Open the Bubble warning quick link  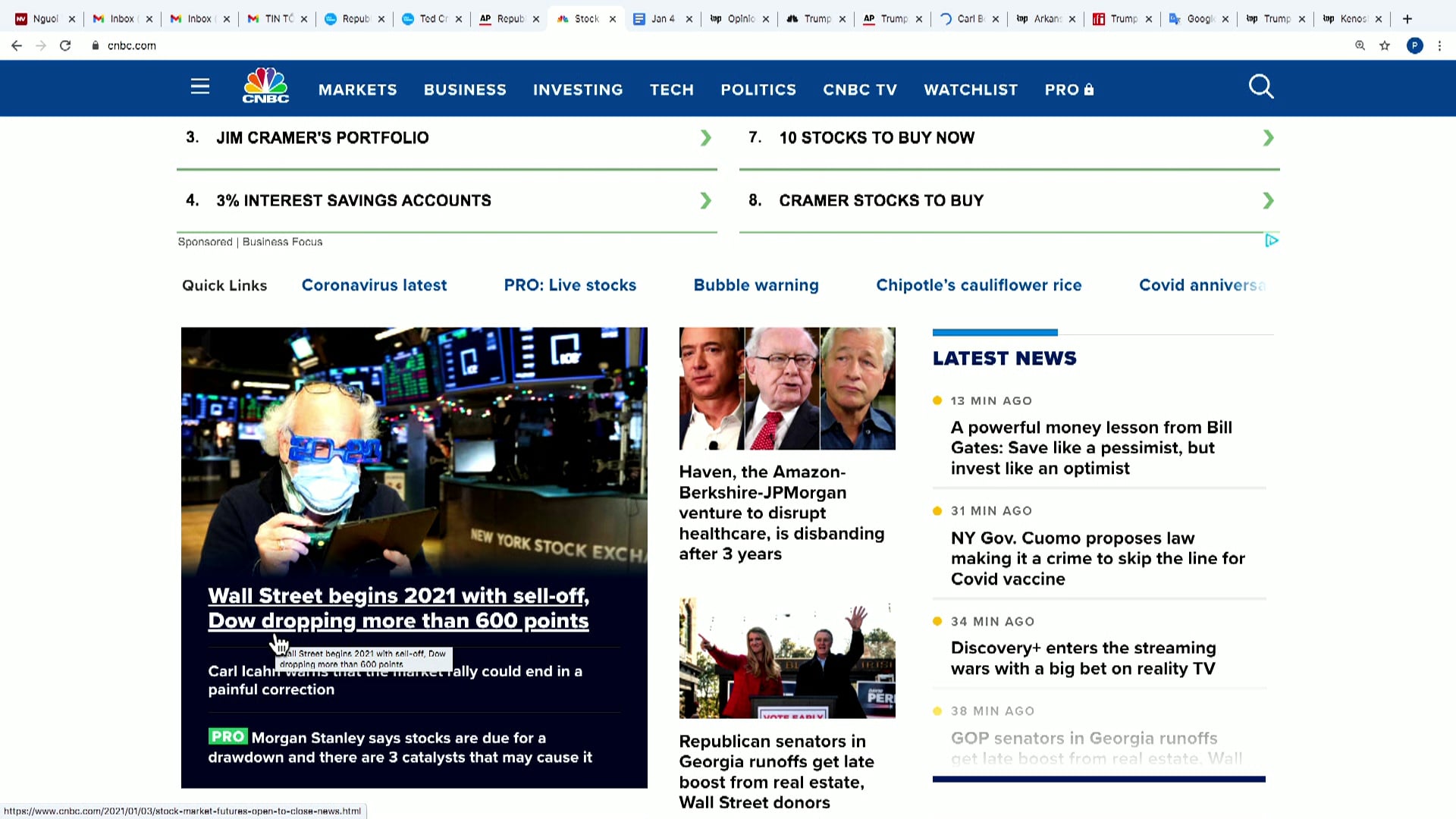[x=755, y=285]
